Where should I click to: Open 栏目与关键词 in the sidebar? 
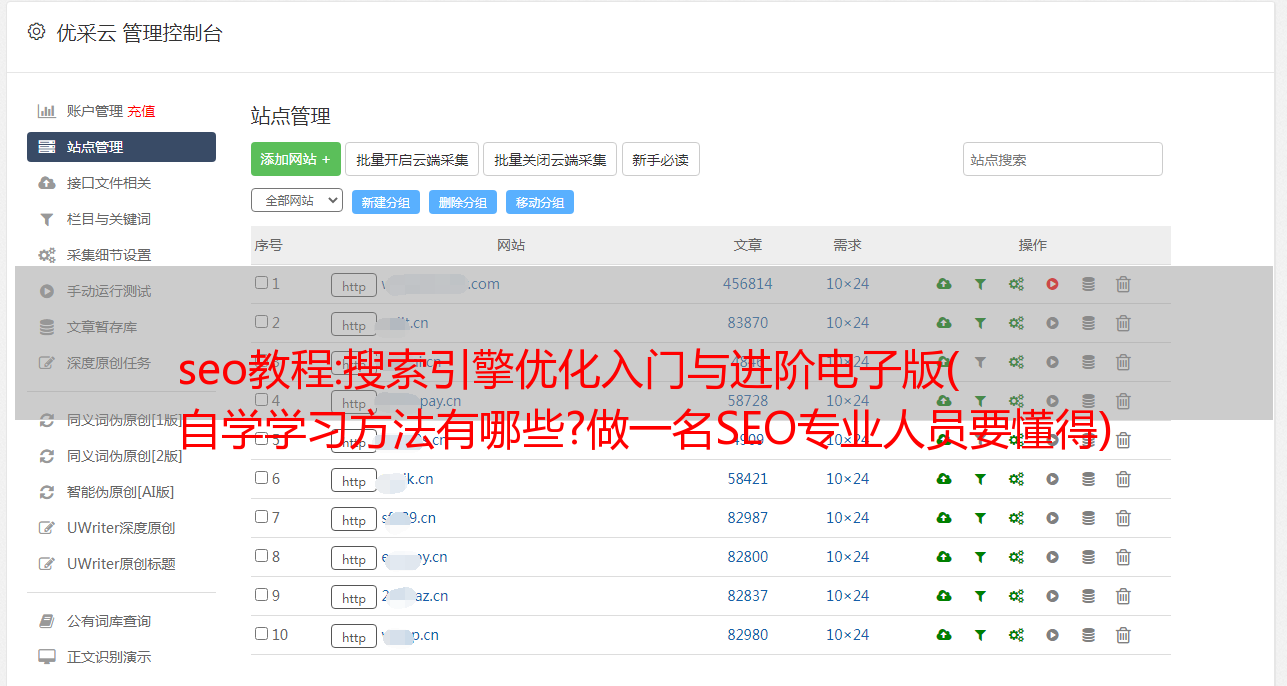coord(108,219)
